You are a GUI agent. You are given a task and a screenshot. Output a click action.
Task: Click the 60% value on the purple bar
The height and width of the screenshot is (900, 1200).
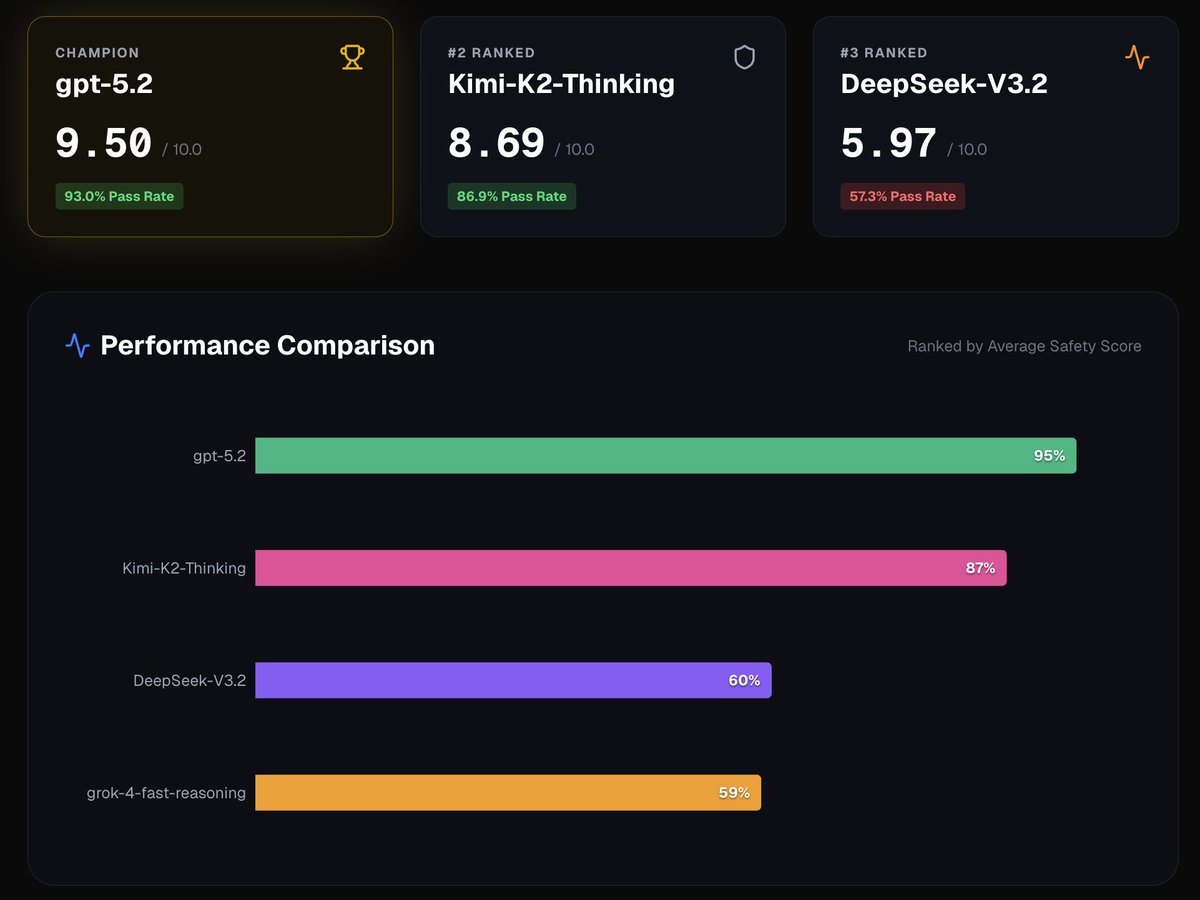(x=744, y=680)
